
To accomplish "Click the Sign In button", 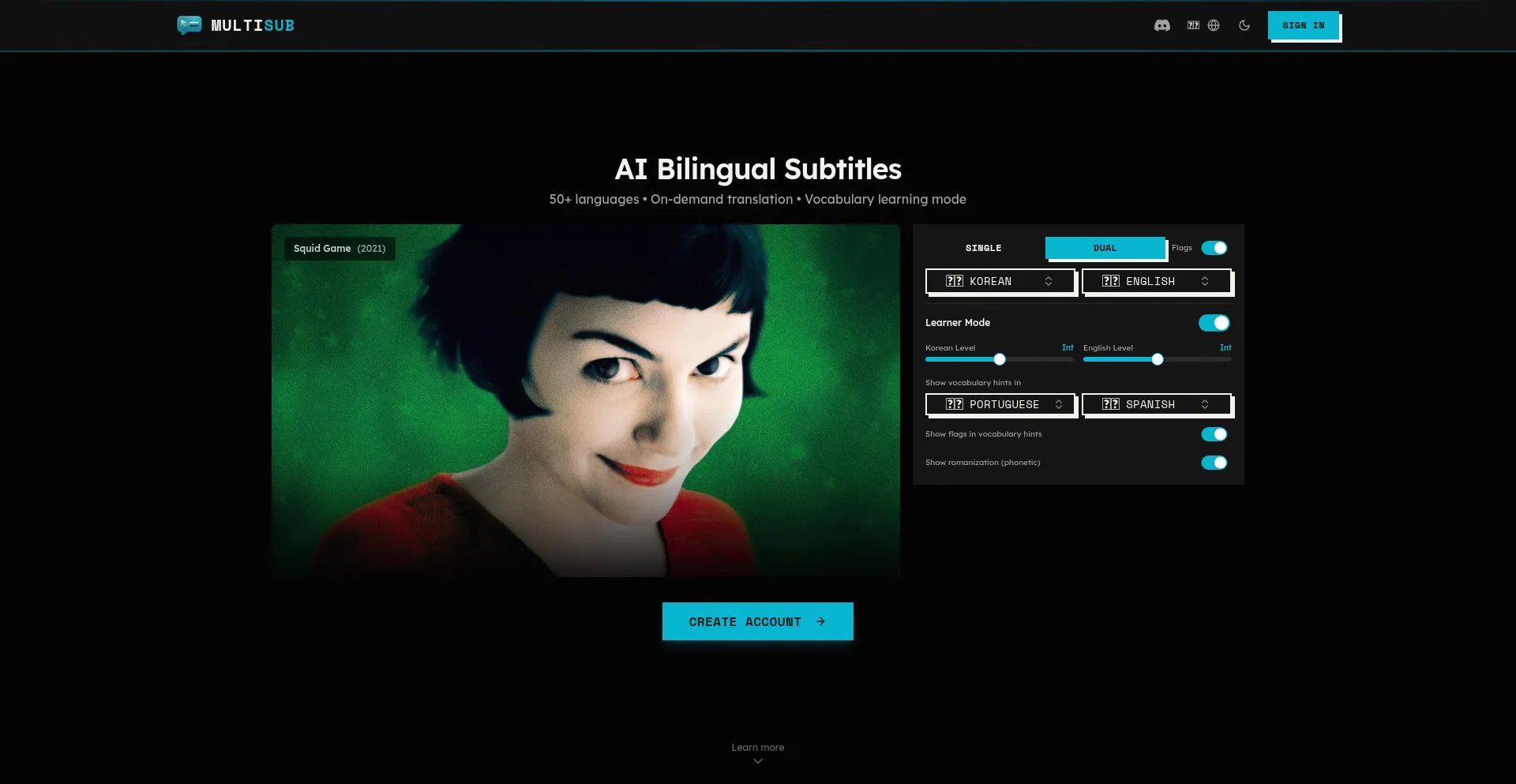I will [1303, 25].
